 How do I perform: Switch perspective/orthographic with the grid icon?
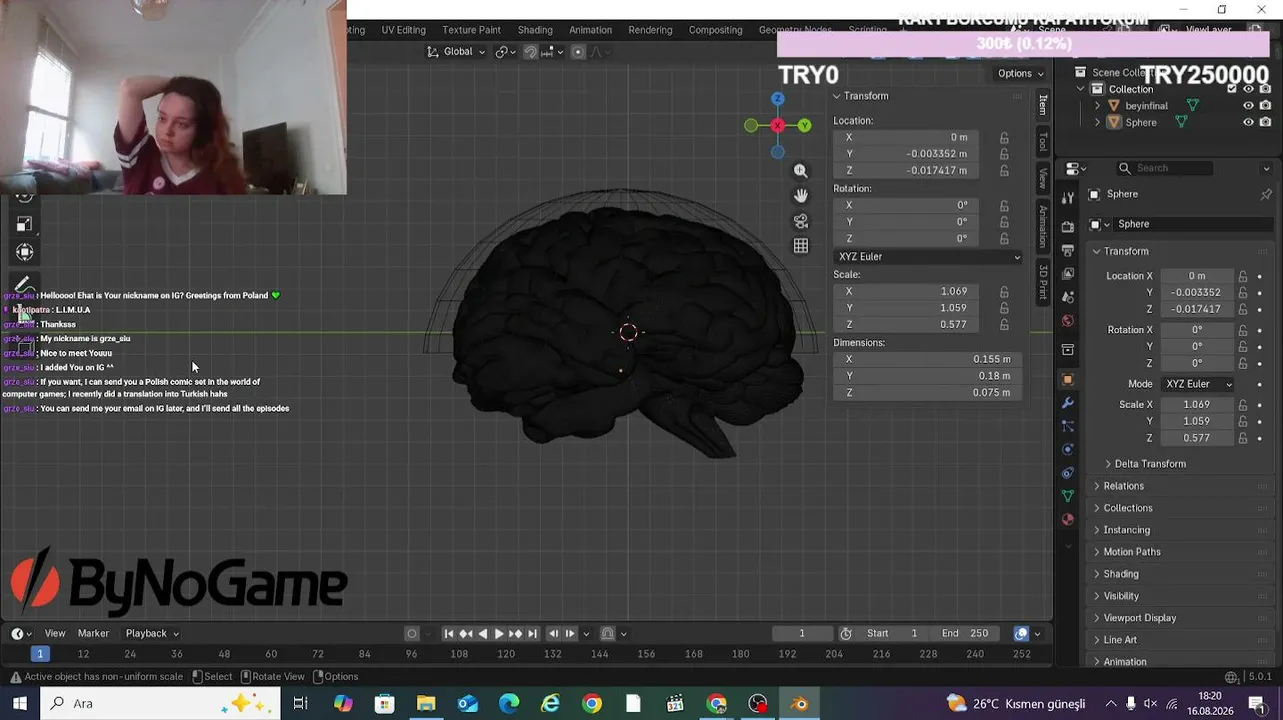point(800,246)
